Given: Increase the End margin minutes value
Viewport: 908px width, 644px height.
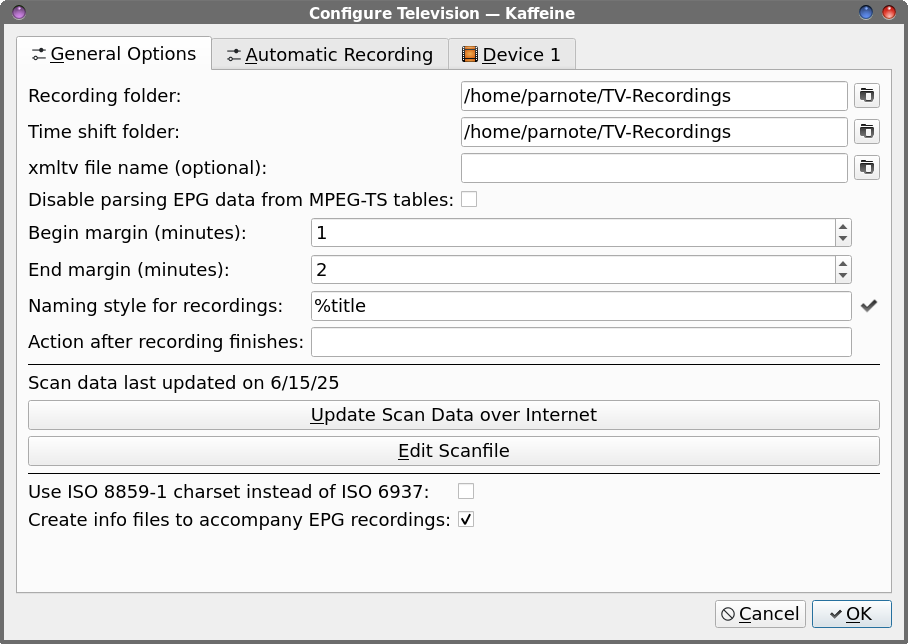Looking at the screenshot, I should pos(843,264).
